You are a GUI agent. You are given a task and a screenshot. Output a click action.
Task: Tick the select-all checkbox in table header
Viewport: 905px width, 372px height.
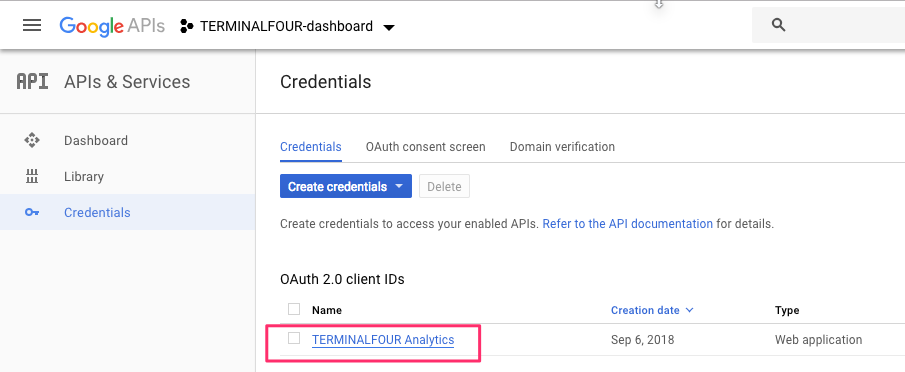[x=294, y=309]
